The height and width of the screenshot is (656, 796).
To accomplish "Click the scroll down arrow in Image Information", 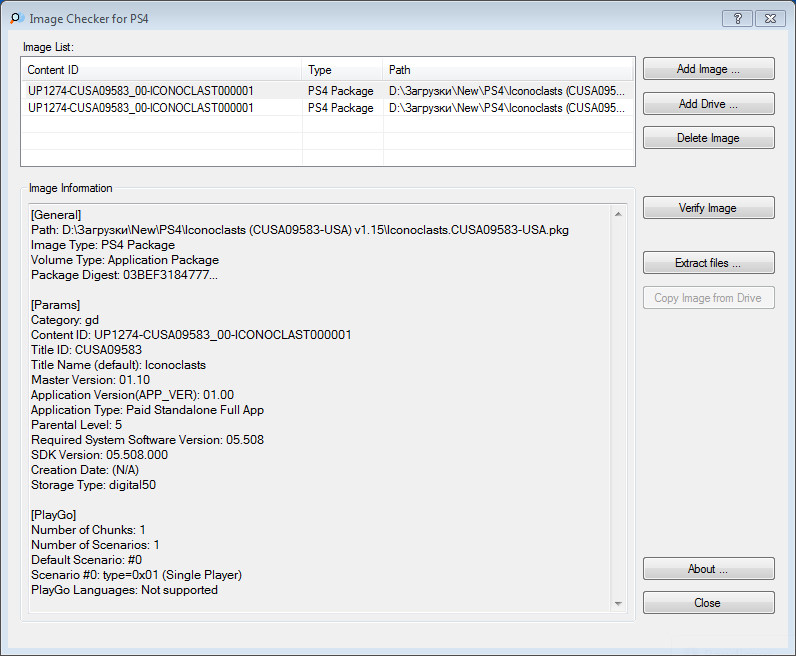I will [618, 604].
